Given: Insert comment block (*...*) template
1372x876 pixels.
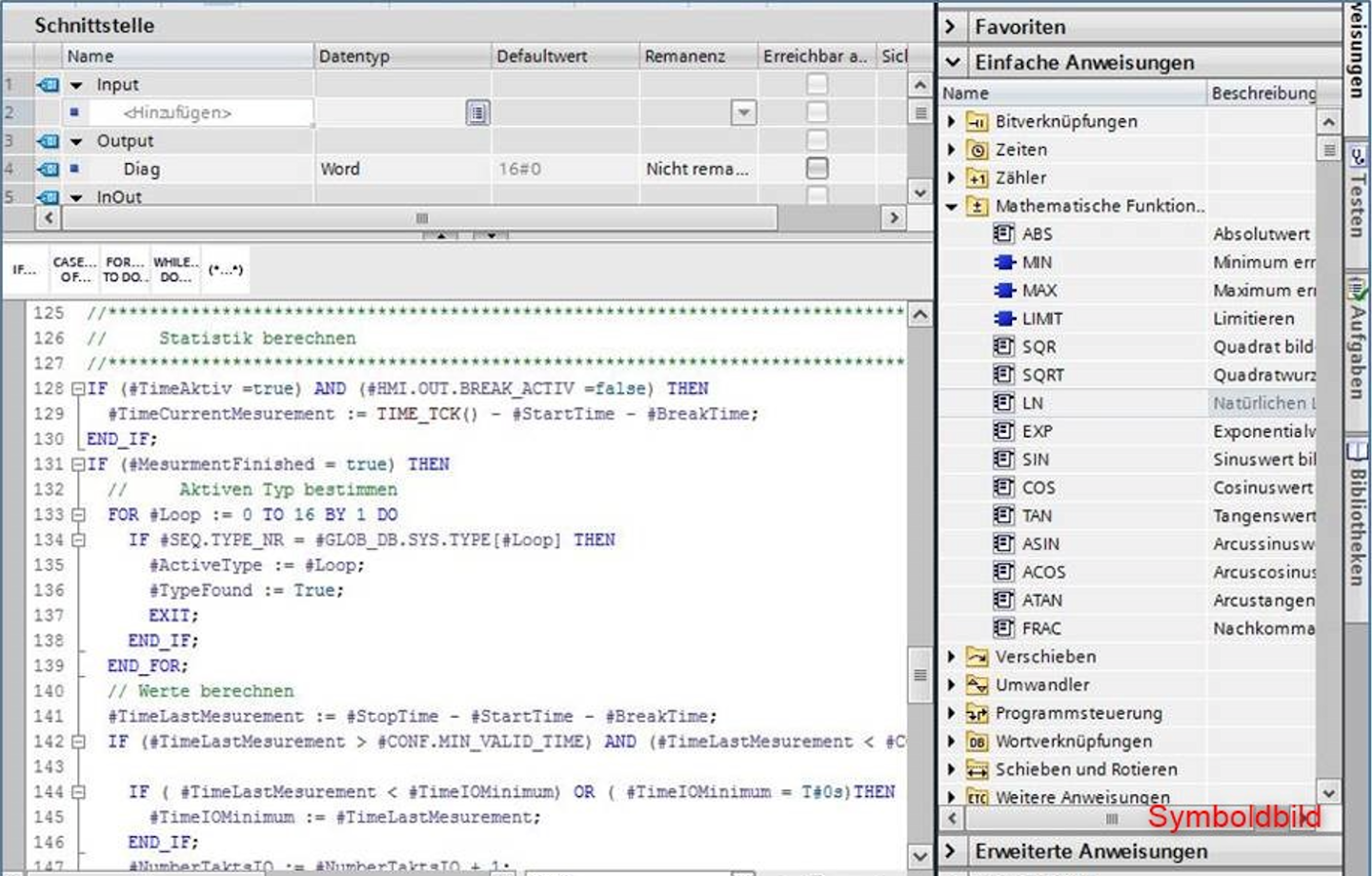Looking at the screenshot, I should pyautogui.click(x=226, y=270).
